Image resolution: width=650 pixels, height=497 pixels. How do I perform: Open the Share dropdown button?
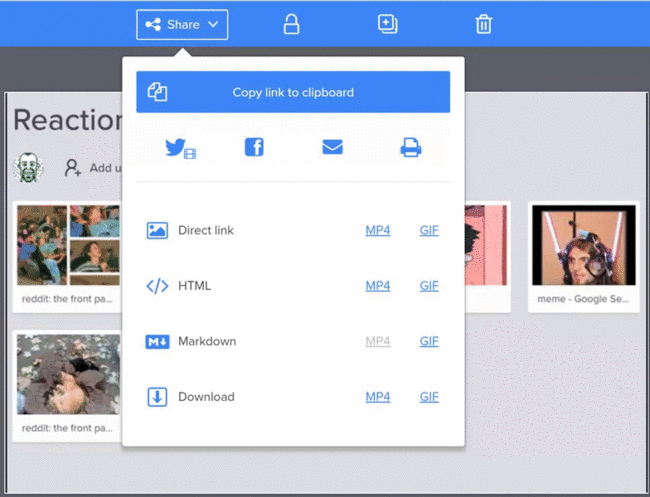[182, 24]
